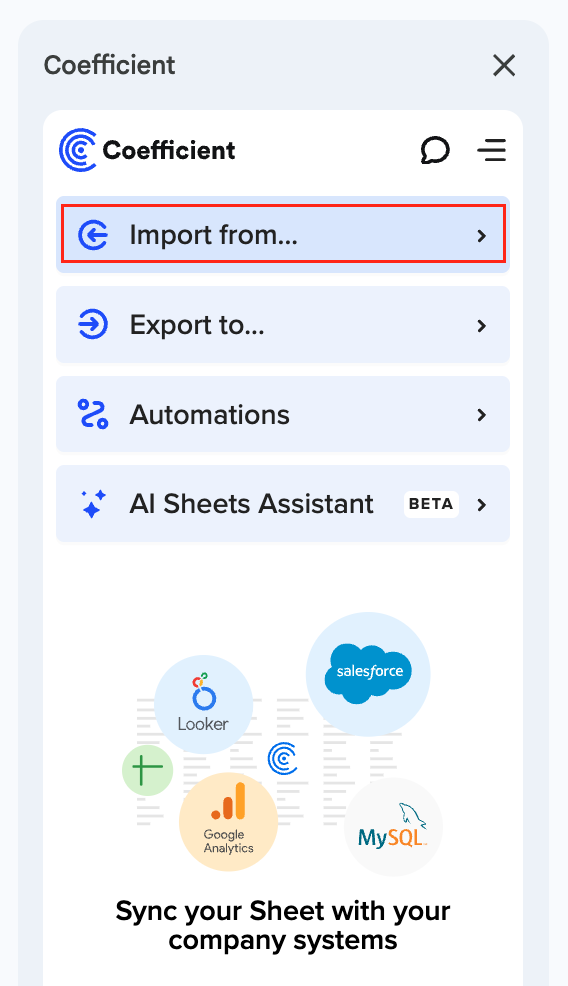Open the chat bubble icon
568x986 pixels.
435,150
